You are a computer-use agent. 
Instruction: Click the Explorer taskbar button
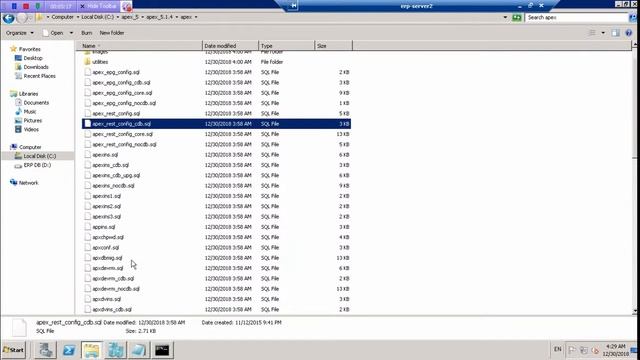coord(91,350)
